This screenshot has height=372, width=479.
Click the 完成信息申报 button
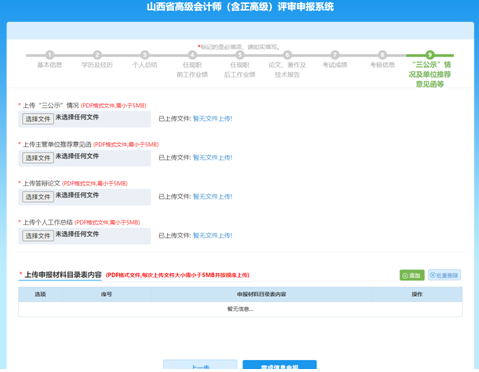point(280,365)
